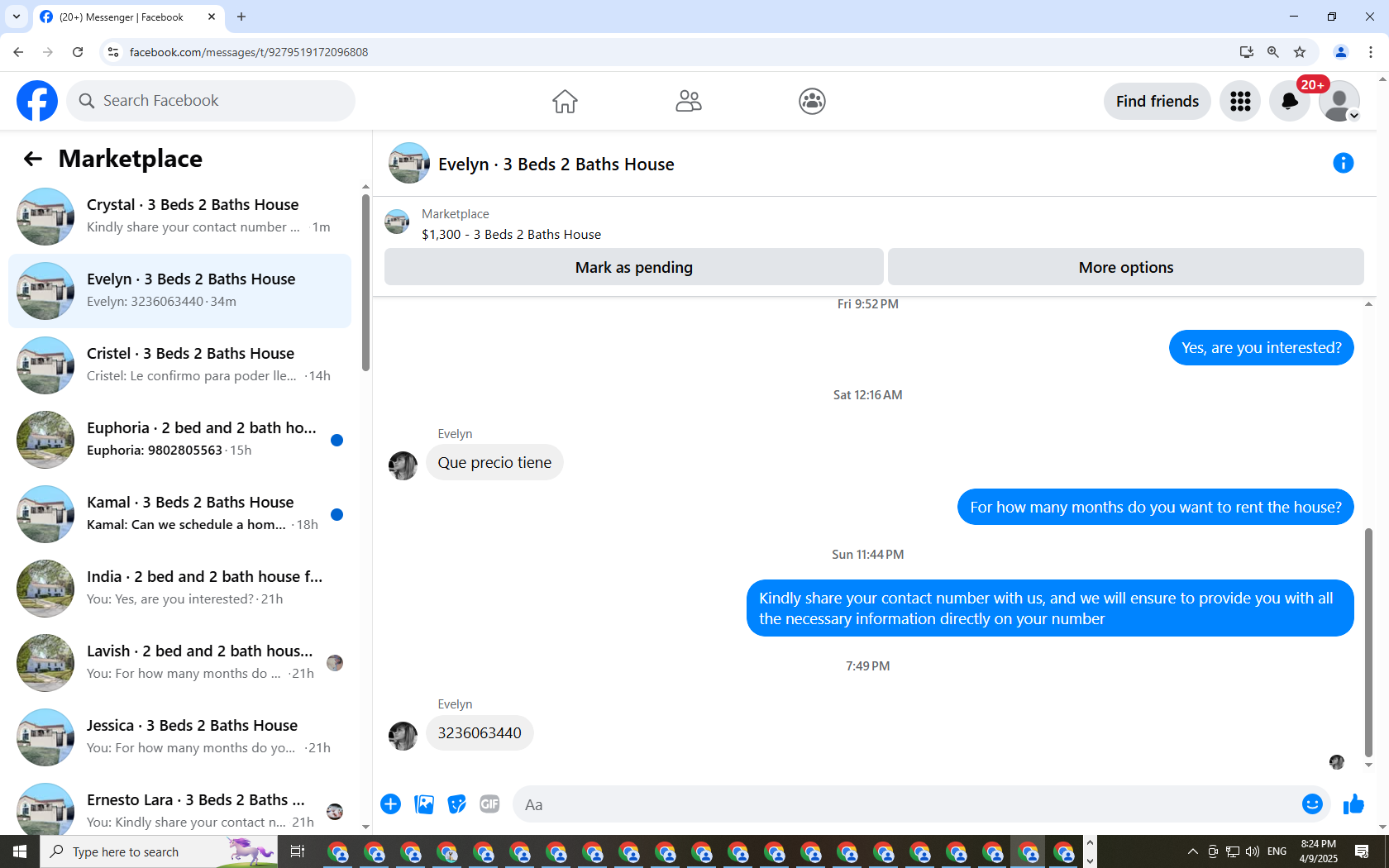Select the Messenger | Facebook tab
The height and width of the screenshot is (868, 1389).
point(128,17)
